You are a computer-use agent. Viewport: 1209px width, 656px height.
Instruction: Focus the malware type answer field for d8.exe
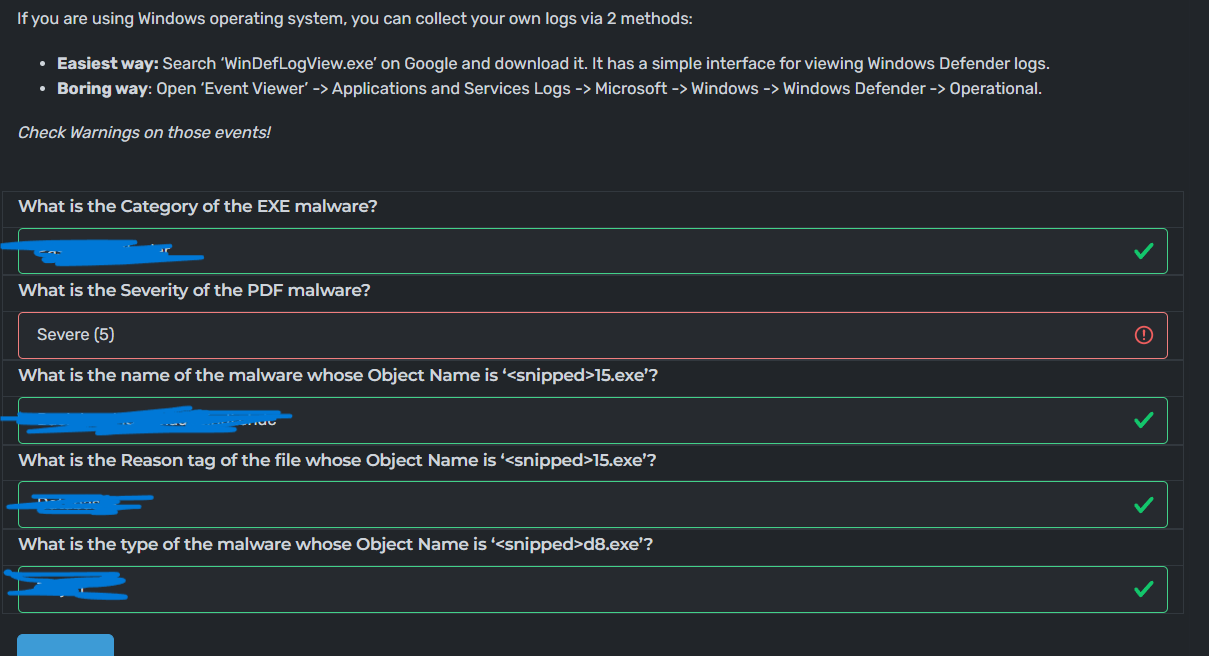[600, 589]
